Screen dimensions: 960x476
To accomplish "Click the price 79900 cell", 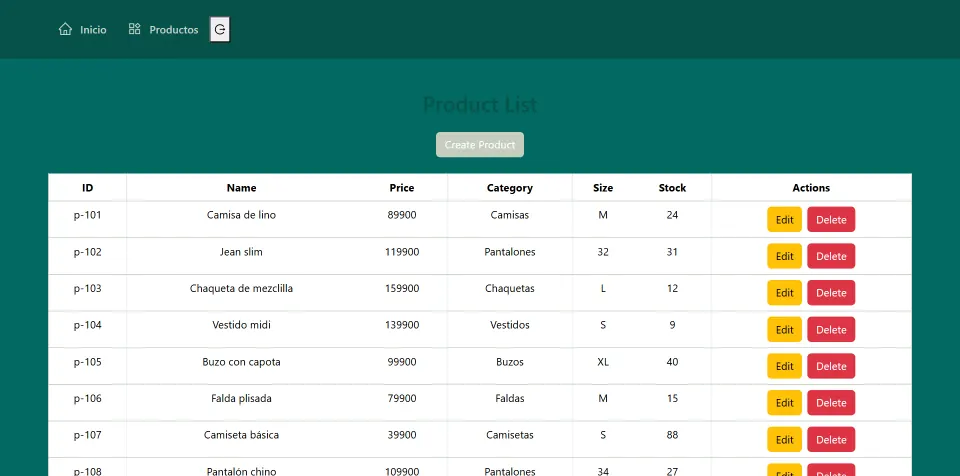I will pos(402,402).
